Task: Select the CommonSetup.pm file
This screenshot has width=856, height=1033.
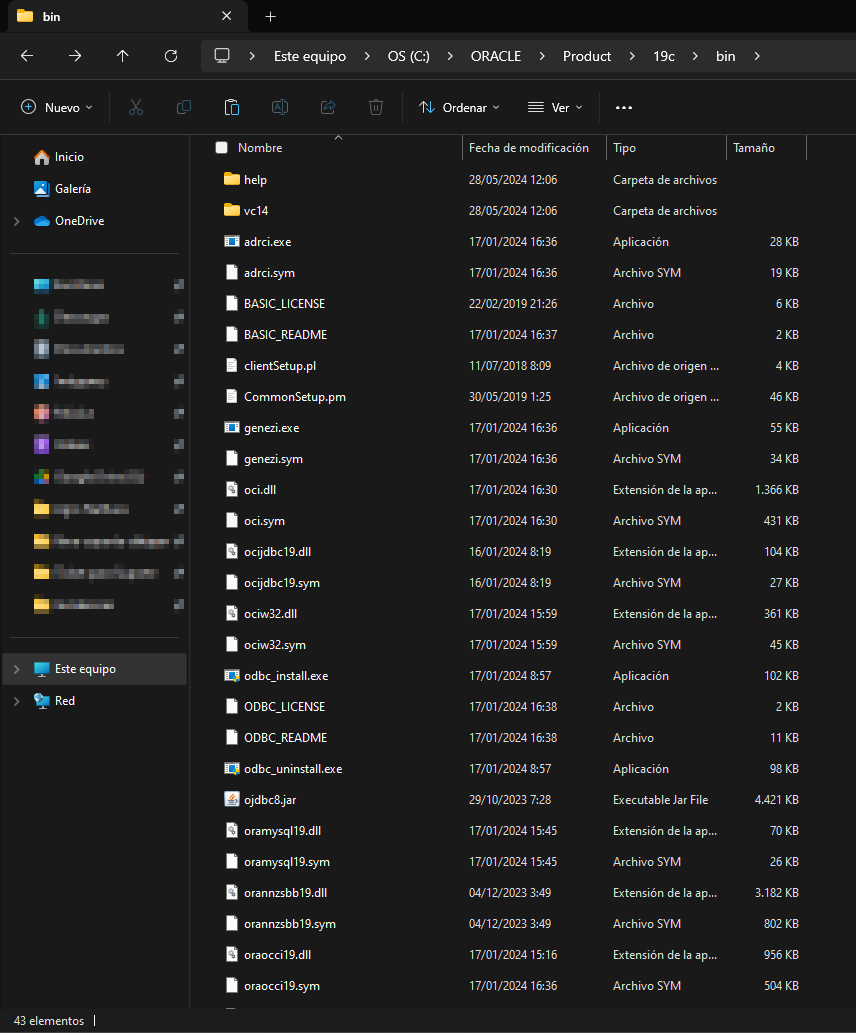Action: coord(295,397)
